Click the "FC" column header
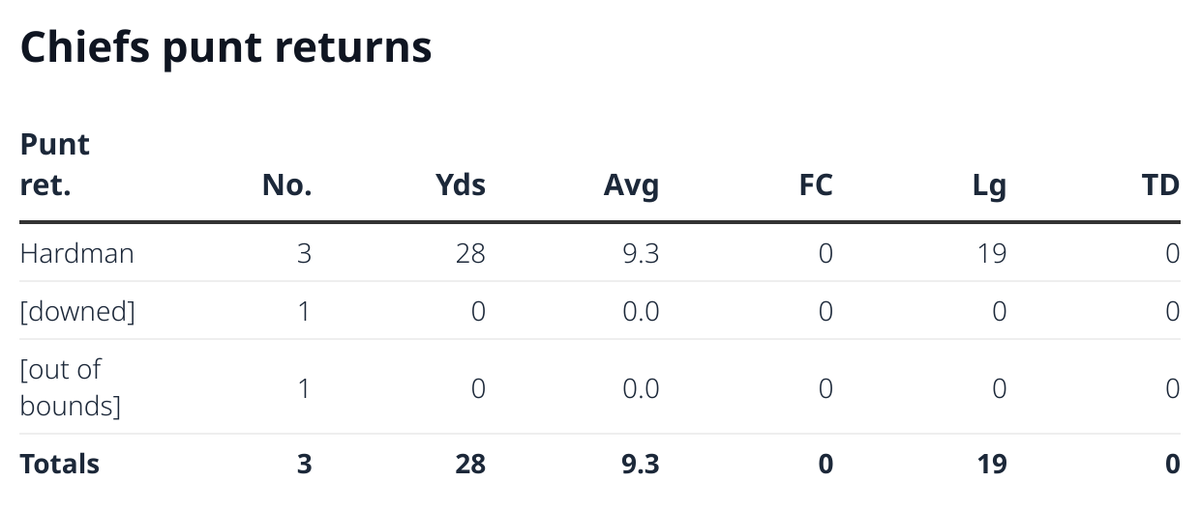1200x510 pixels. 816,185
